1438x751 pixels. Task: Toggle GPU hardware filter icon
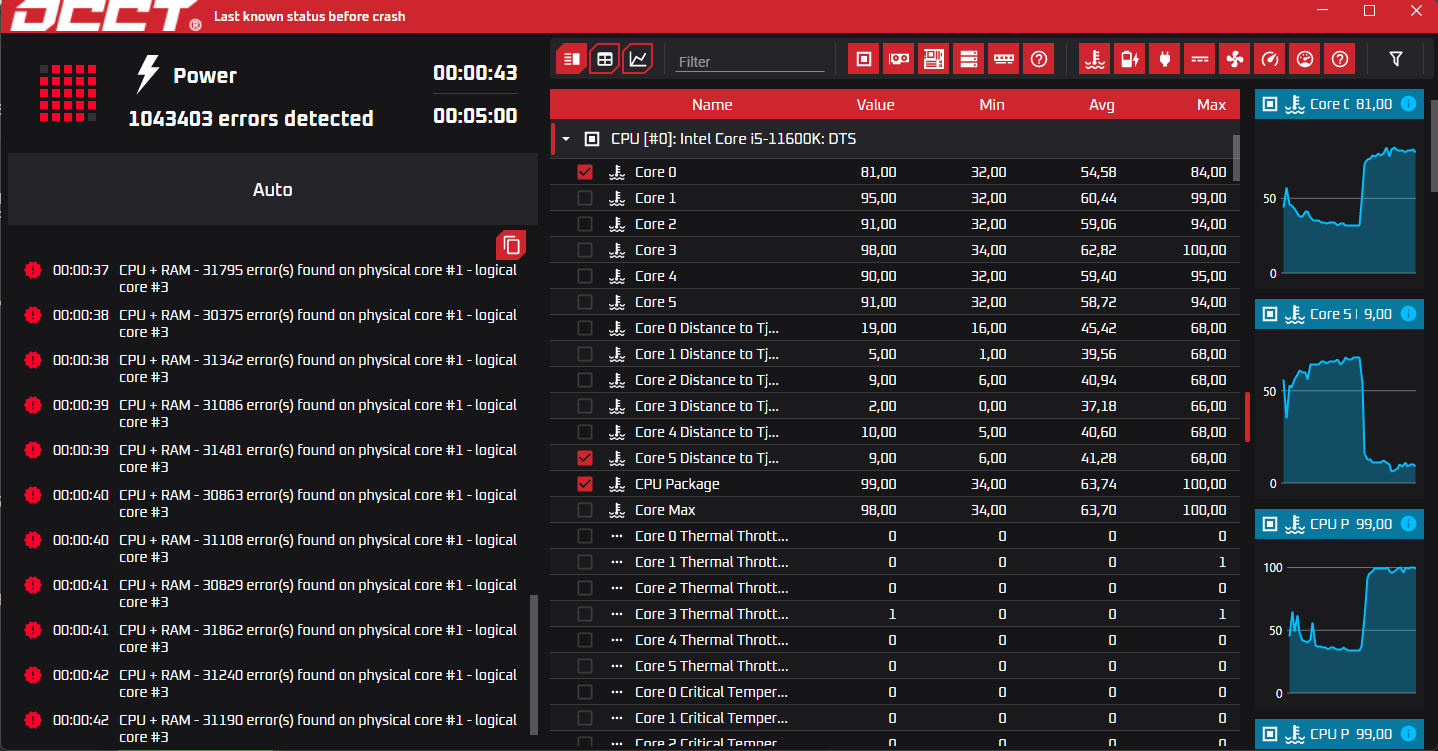(899, 59)
